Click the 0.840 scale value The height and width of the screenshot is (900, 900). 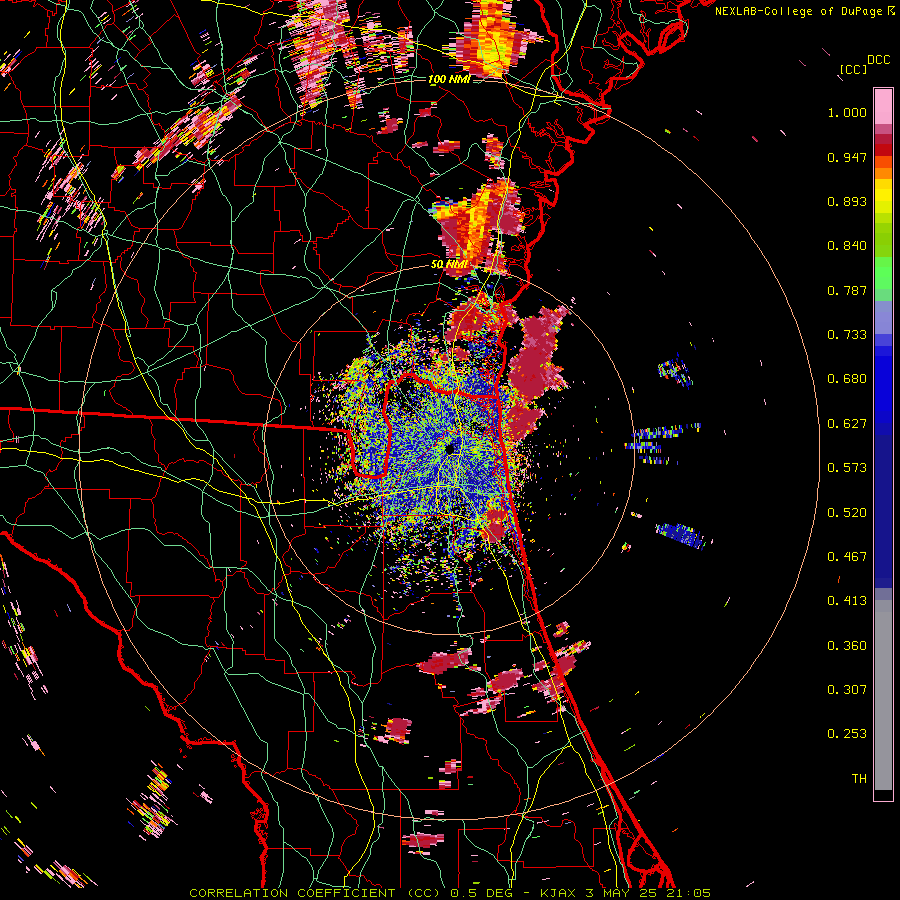click(847, 246)
